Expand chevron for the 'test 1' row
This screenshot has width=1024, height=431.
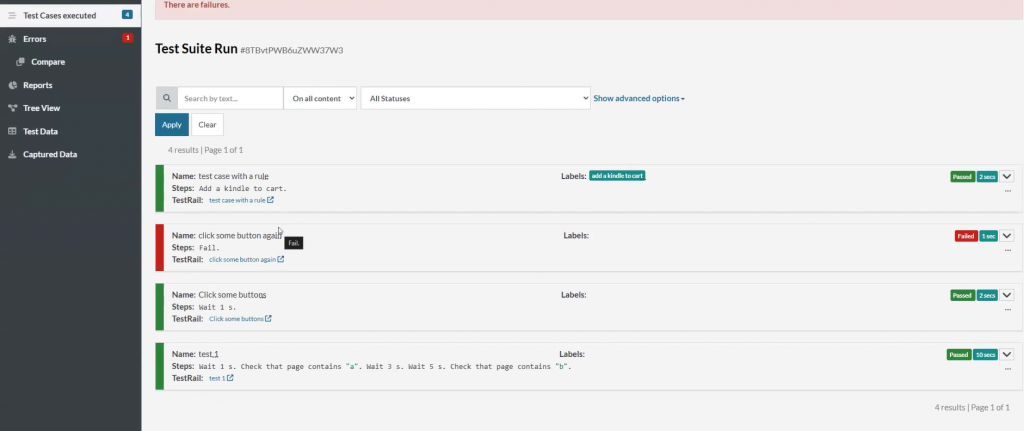pyautogui.click(x=1007, y=354)
